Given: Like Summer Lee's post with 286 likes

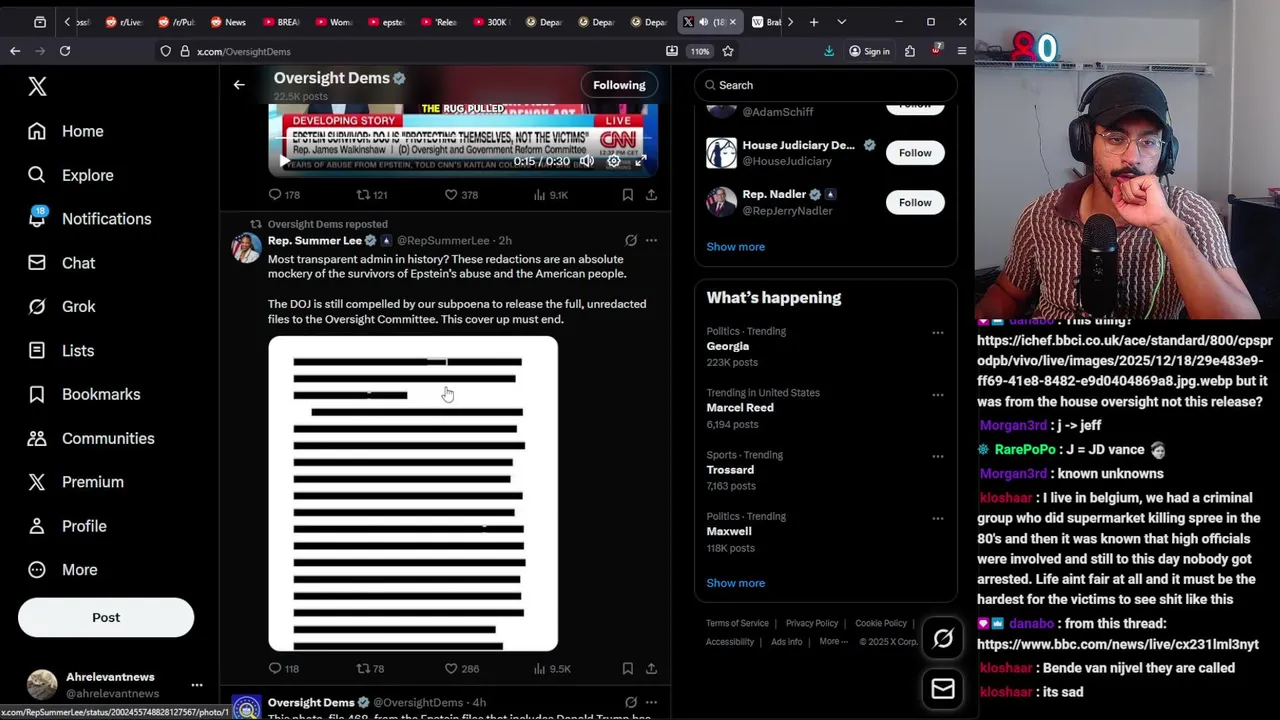Looking at the screenshot, I should pos(461,668).
